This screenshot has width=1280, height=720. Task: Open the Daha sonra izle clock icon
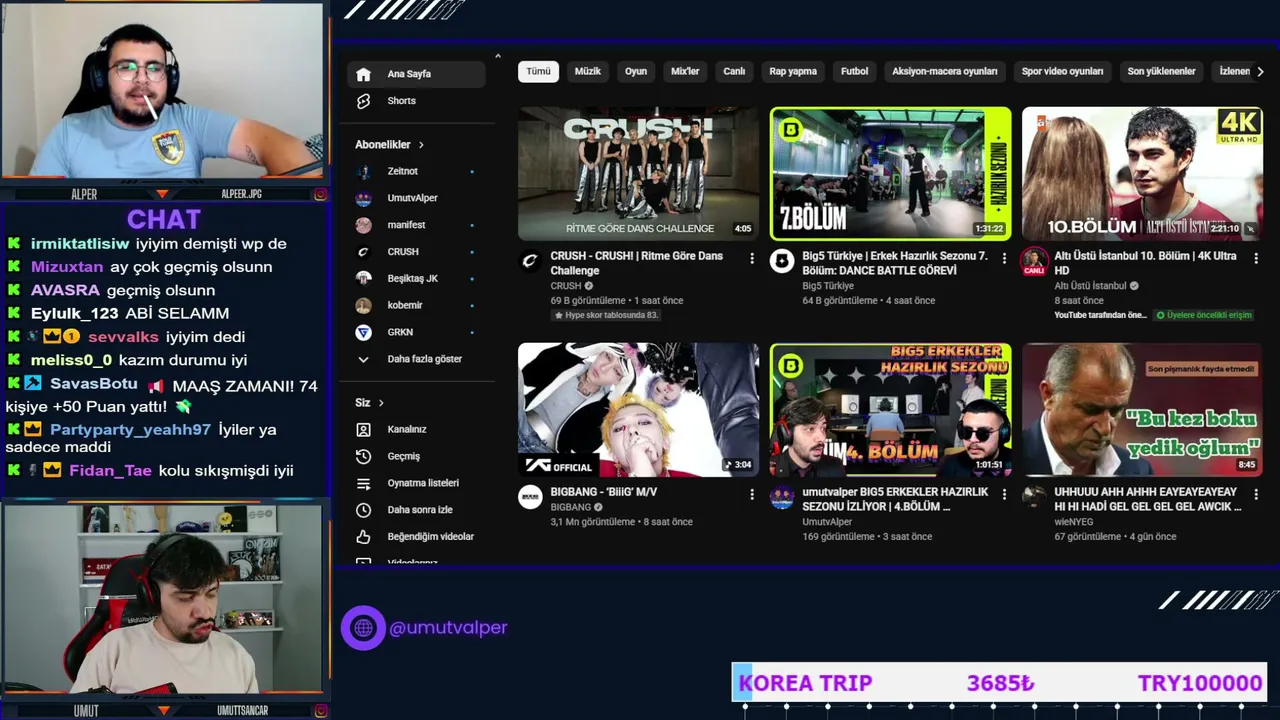(x=363, y=510)
